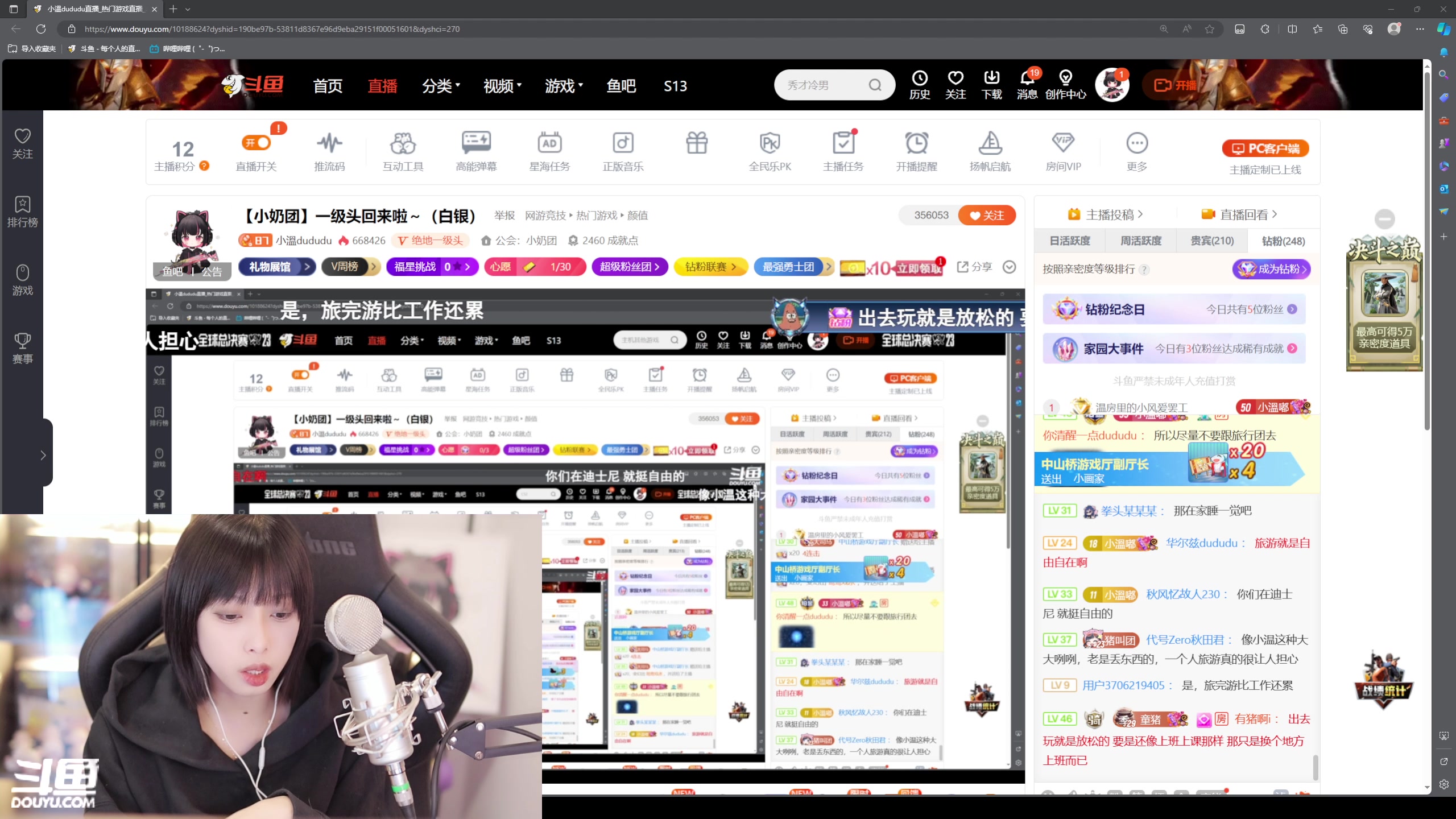Image resolution: width=1456 pixels, height=819 pixels.
Task: Click the 举报 report link
Action: click(504, 216)
